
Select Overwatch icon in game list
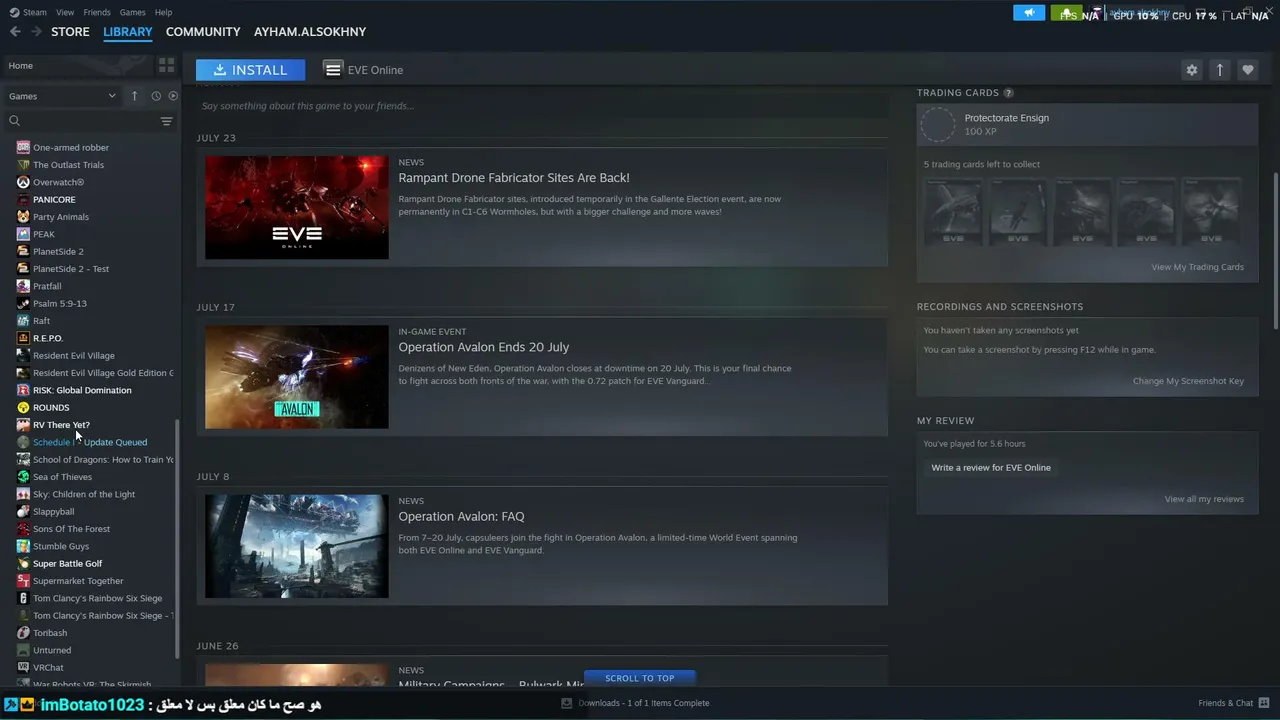23,182
